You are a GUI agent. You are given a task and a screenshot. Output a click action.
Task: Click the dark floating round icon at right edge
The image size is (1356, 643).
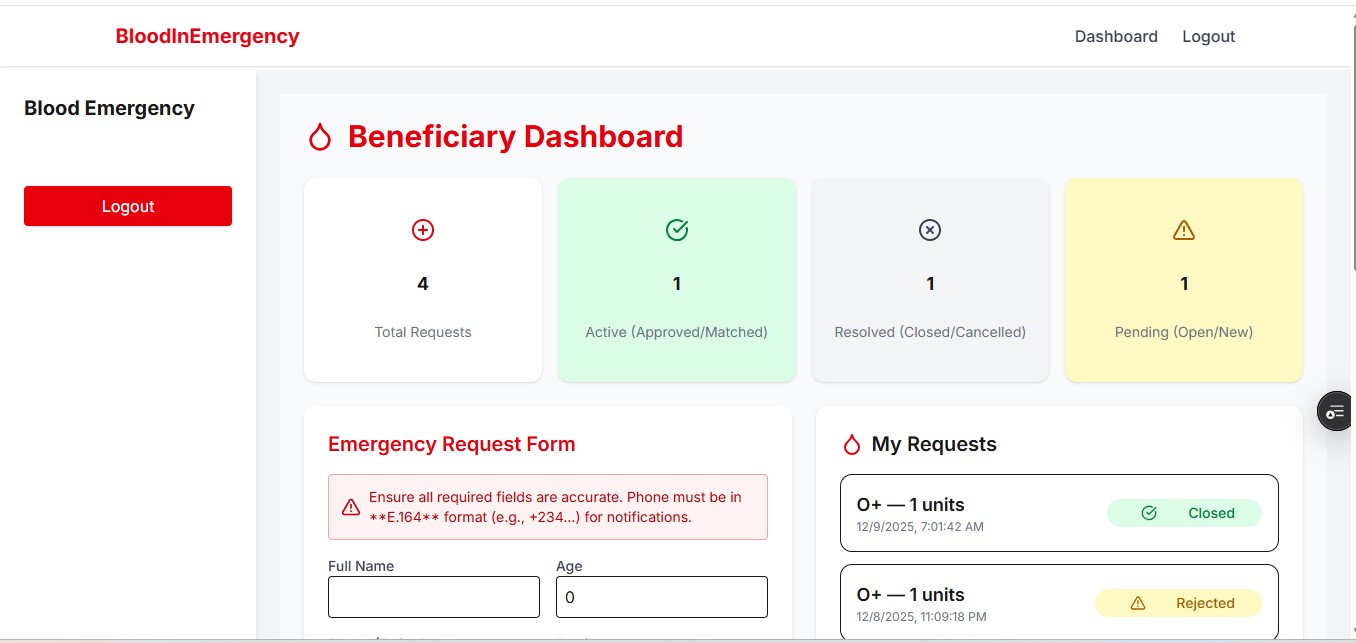(1335, 412)
